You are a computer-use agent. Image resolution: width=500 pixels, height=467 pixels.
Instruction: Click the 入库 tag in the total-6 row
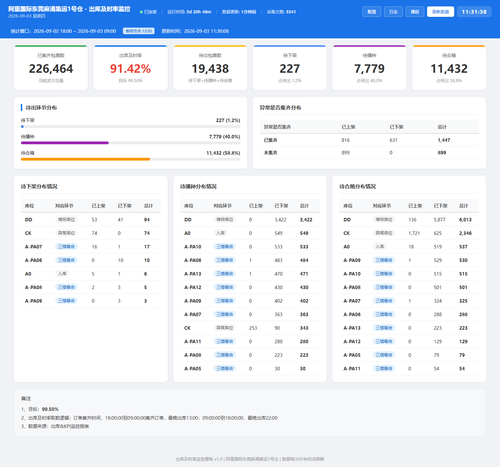62,274
